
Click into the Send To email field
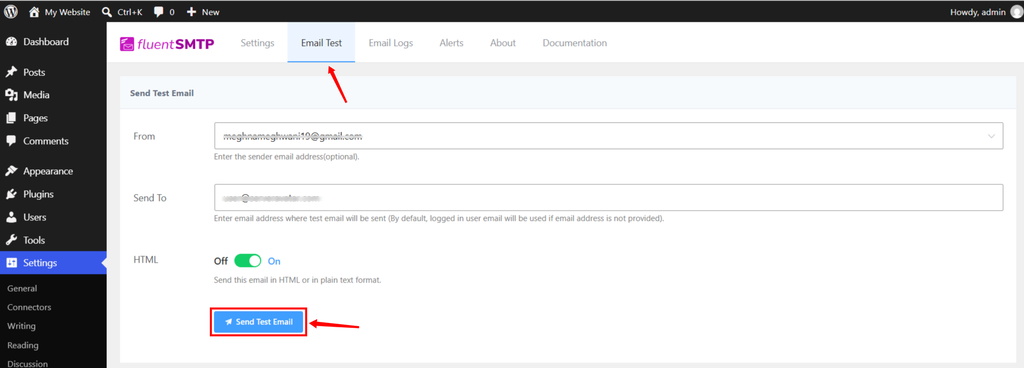[608, 197]
